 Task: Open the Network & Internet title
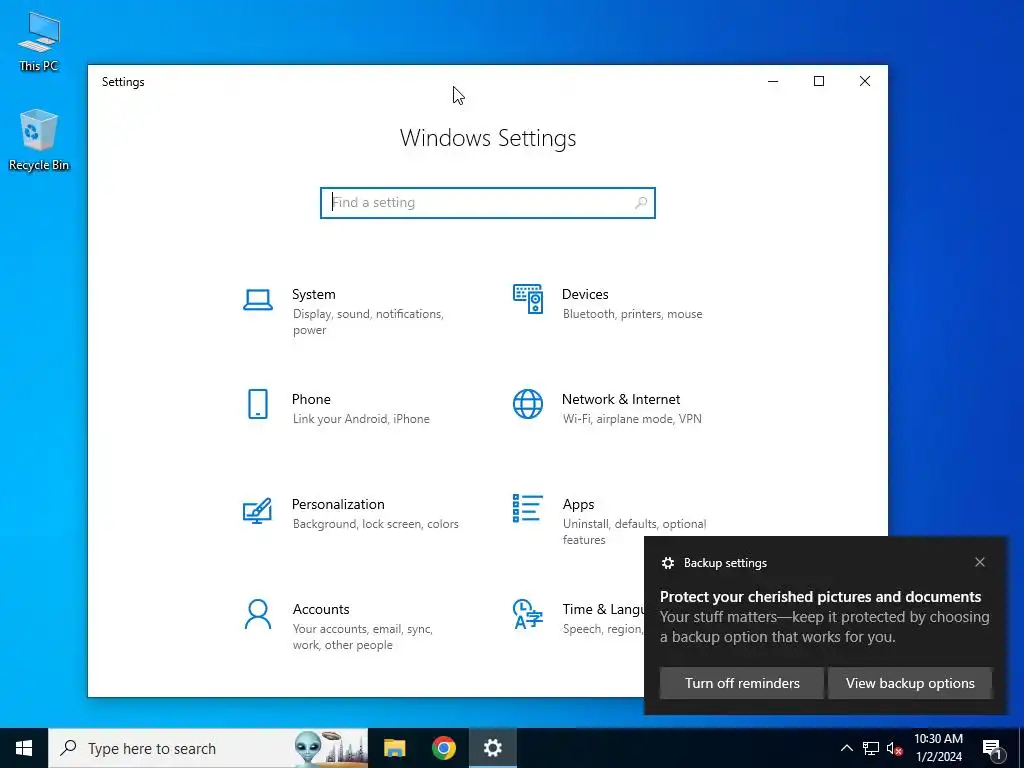click(621, 400)
